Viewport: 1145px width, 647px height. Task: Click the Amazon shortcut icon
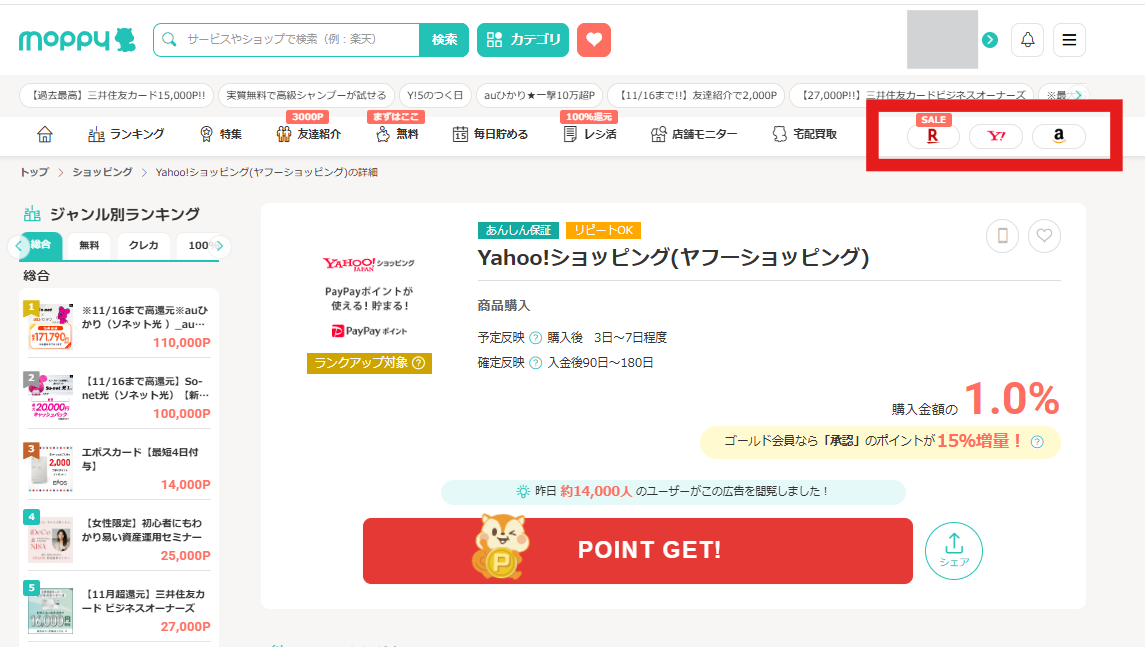[1058, 136]
